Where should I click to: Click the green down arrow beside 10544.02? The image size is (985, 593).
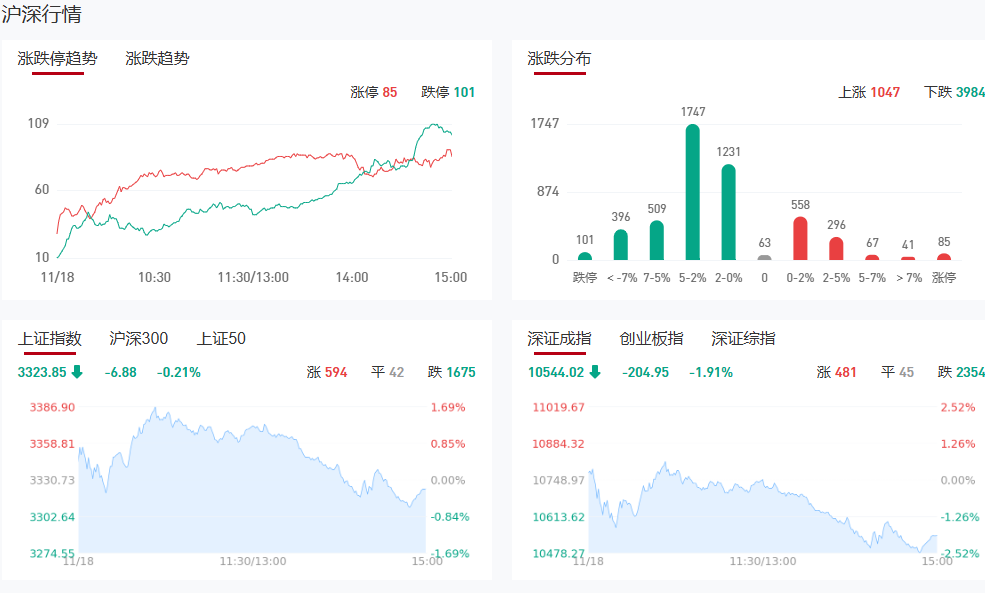(595, 372)
